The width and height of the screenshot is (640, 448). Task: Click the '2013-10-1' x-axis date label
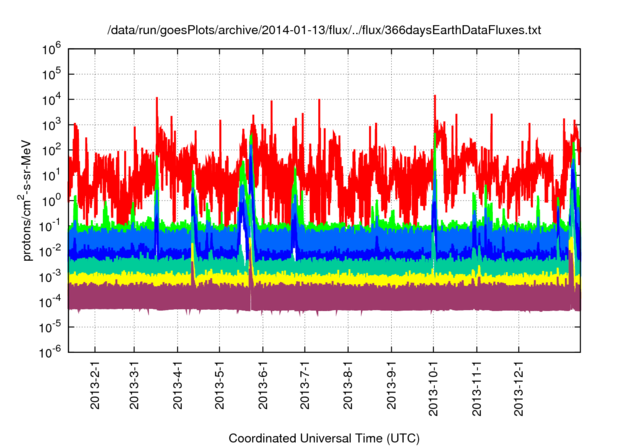pos(433,388)
